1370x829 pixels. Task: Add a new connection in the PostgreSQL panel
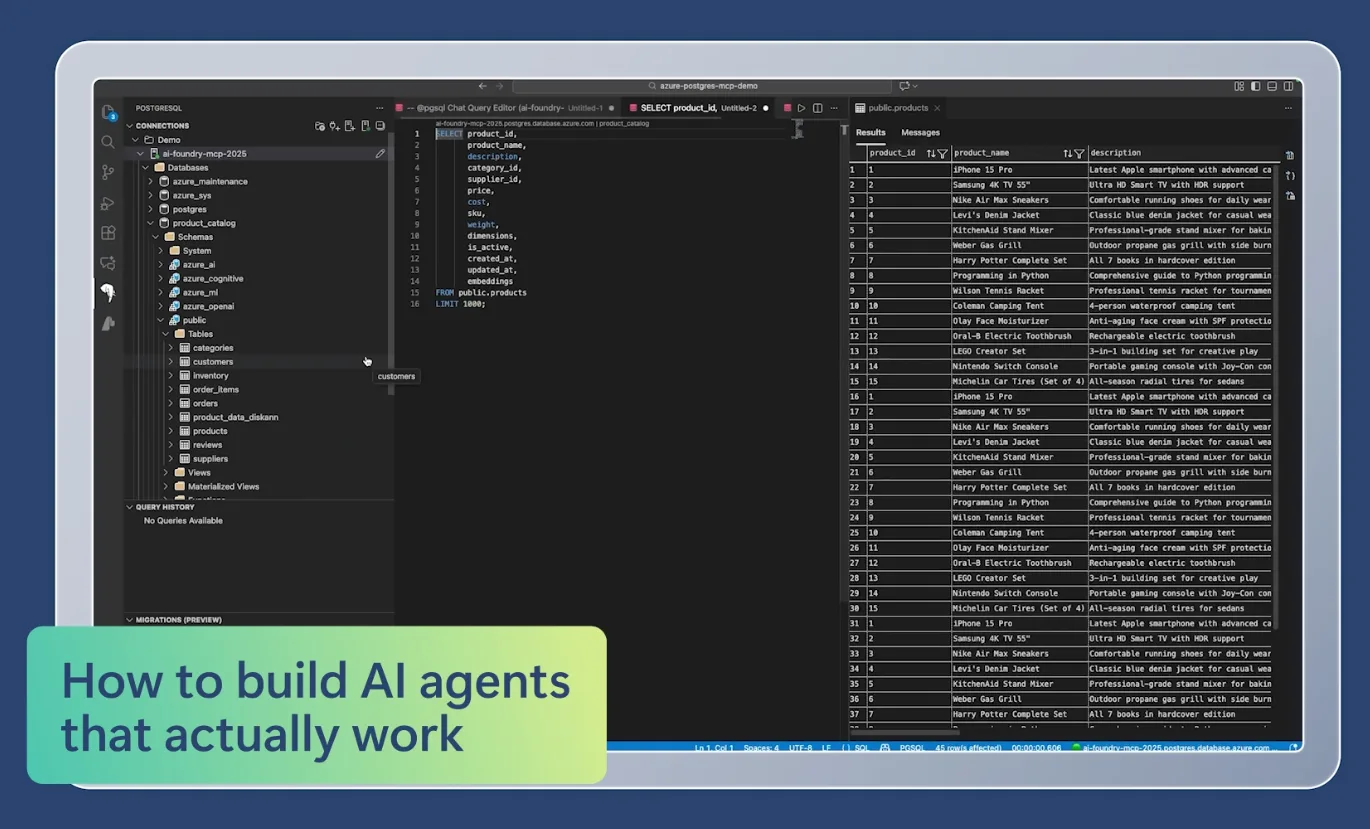click(x=333, y=126)
